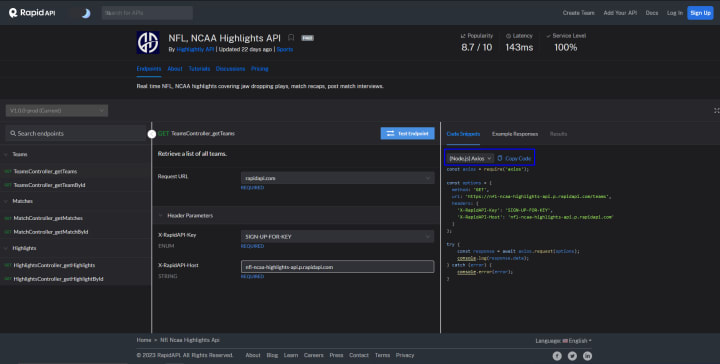Viewport: 720px width, 364px height.
Task: Open the footer Contact link
Action: pos(359,355)
